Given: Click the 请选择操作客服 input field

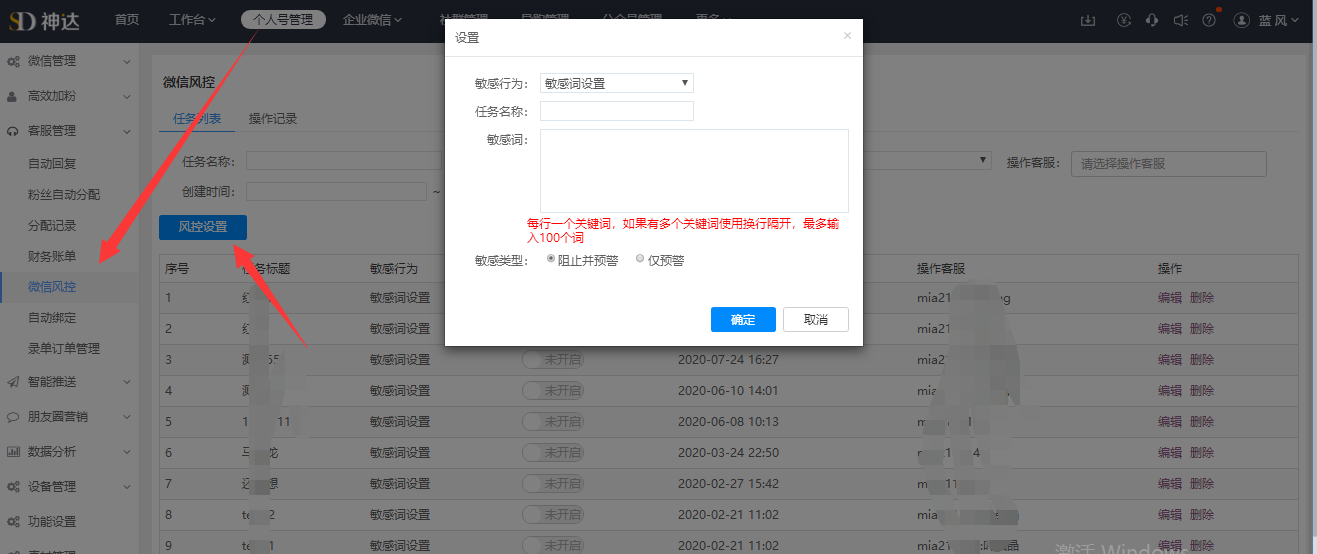Looking at the screenshot, I should coord(1168,164).
